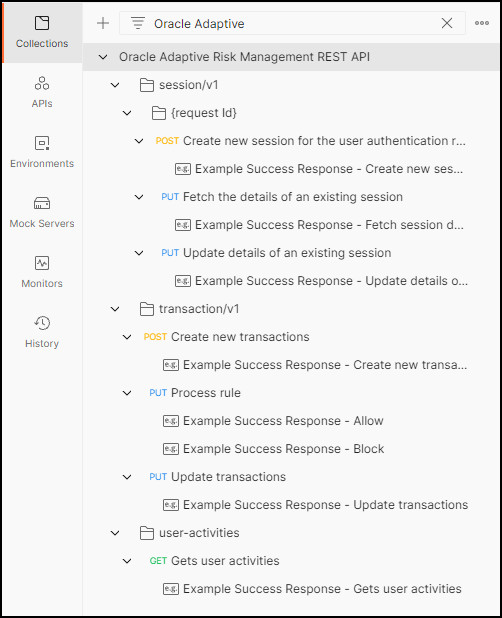Clear the Oracle Adaptive search text
The width and height of the screenshot is (502, 618).
[447, 23]
